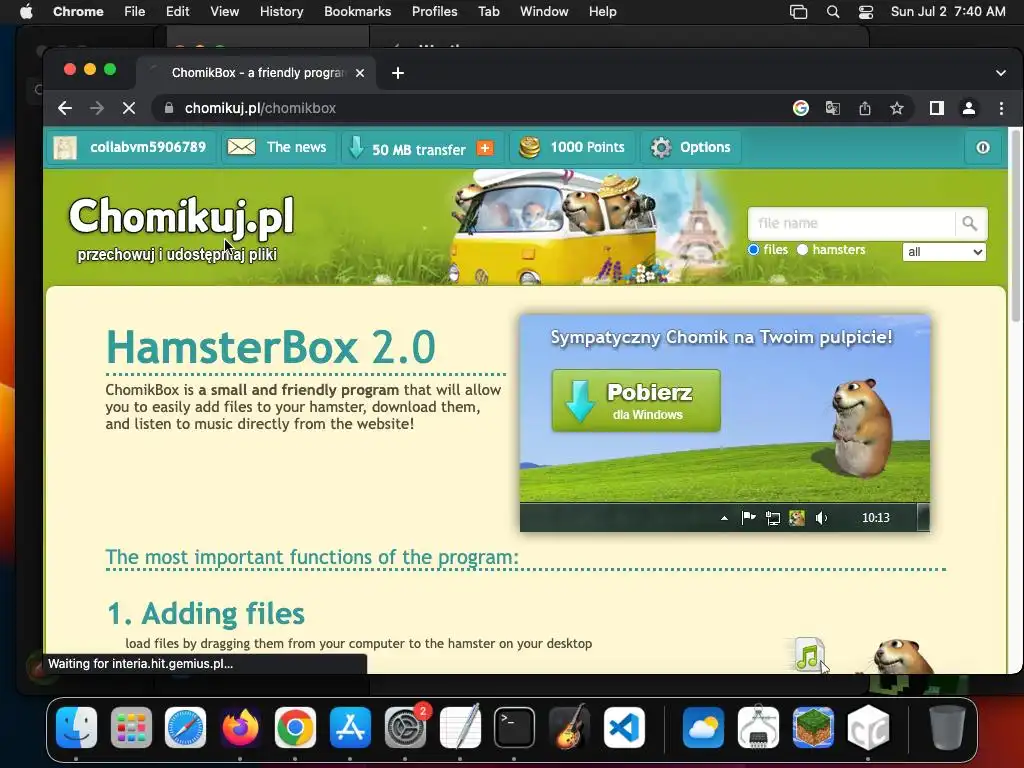Open Weather app from the dock

[x=703, y=727]
